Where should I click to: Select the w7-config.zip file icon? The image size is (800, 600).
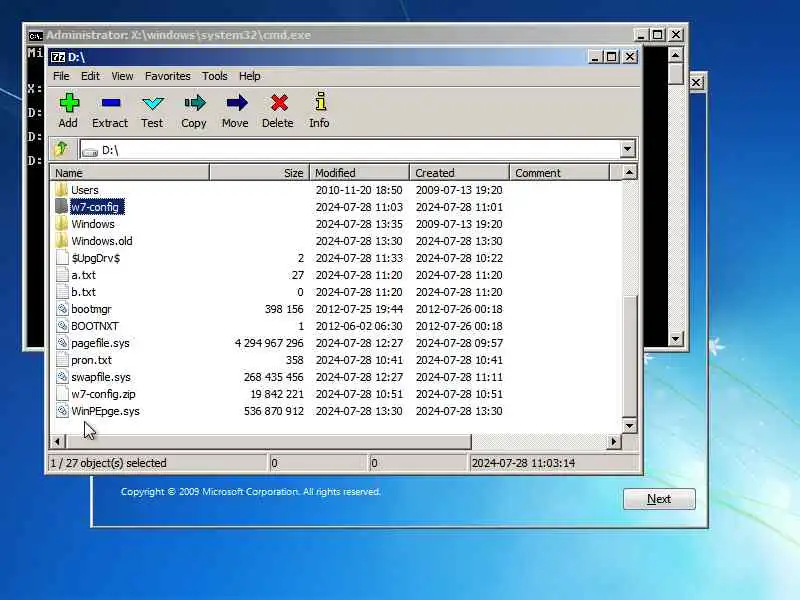(62, 394)
